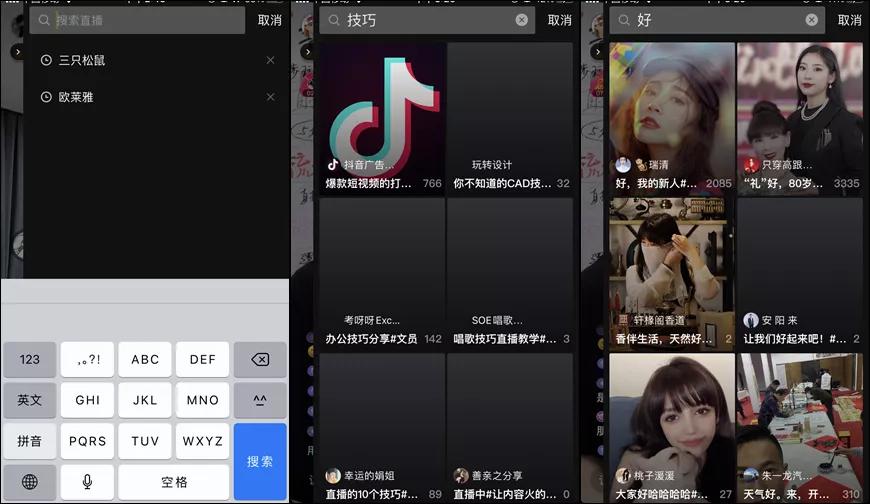Click title 香伴生活,天然好...
870x504 pixels.
click(664, 339)
